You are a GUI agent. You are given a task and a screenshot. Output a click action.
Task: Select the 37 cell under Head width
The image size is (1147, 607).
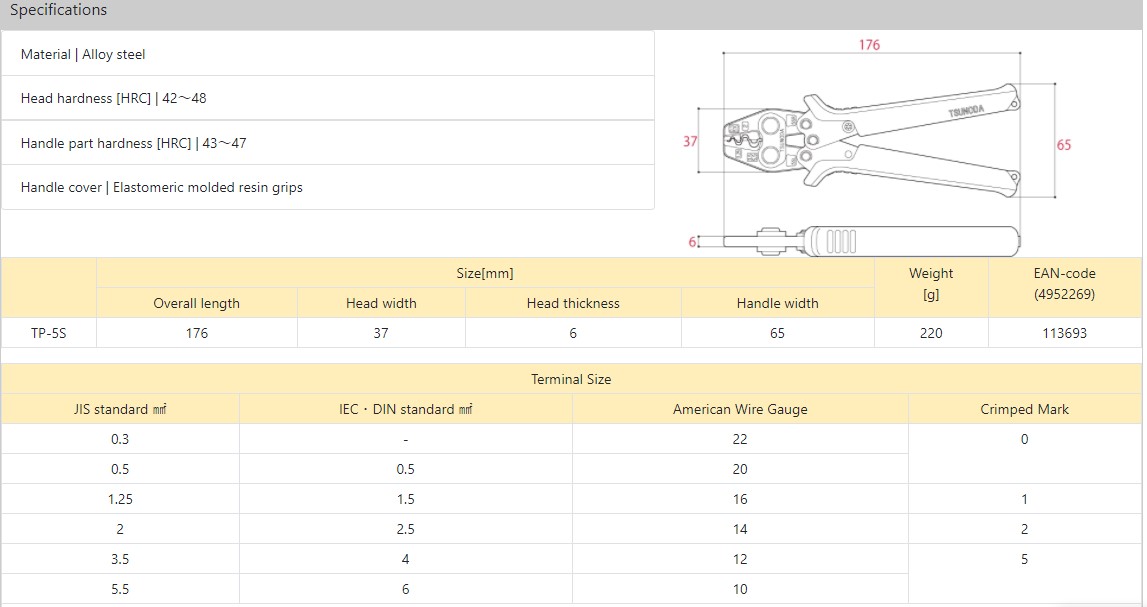point(381,333)
